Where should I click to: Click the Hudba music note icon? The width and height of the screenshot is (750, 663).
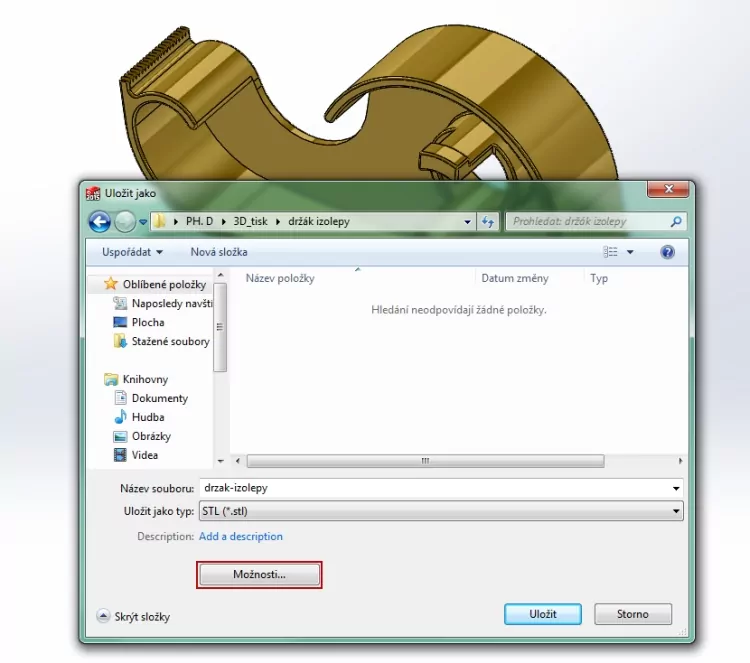[120, 417]
